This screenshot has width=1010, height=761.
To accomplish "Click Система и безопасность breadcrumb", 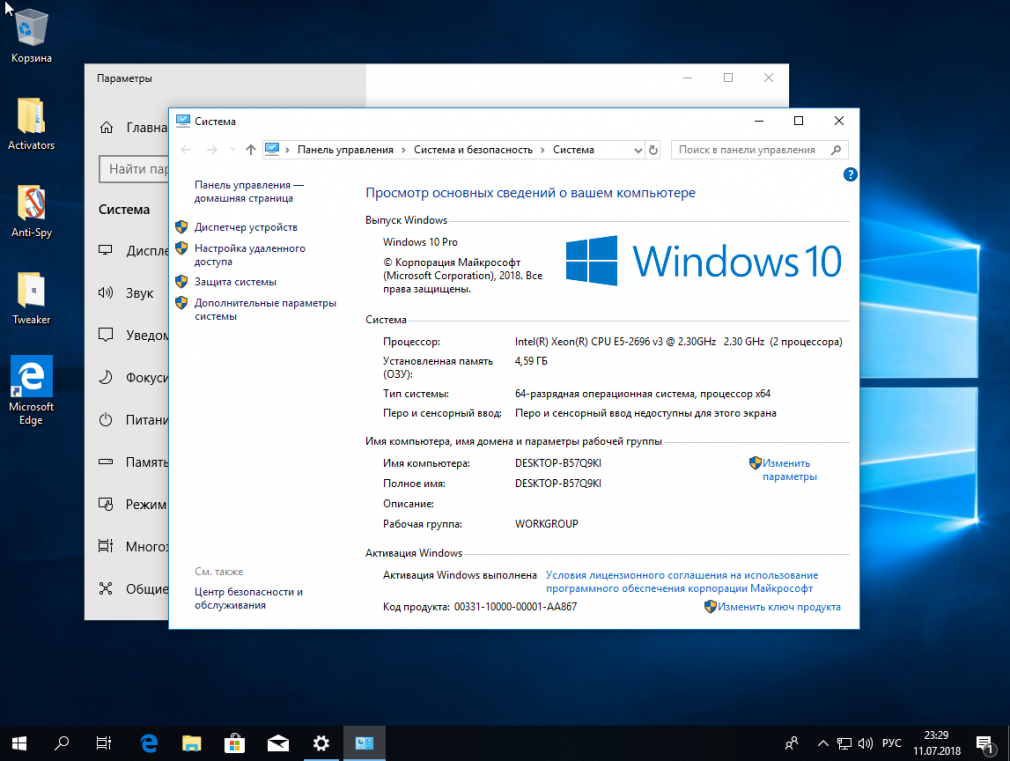I will click(473, 149).
